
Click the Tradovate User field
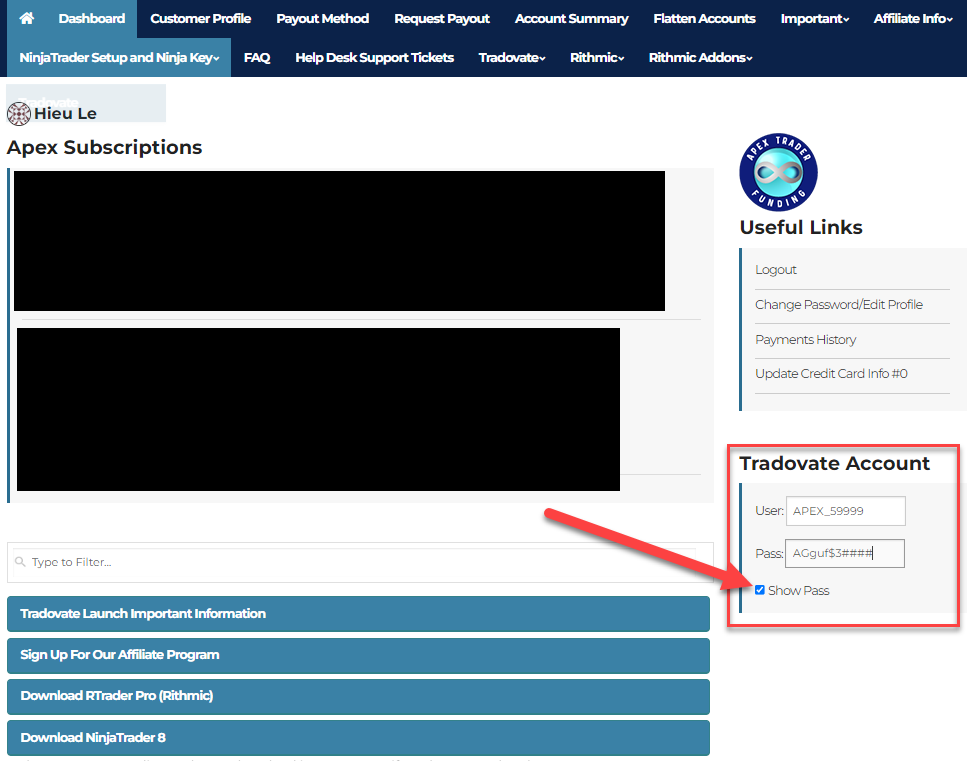pos(845,511)
